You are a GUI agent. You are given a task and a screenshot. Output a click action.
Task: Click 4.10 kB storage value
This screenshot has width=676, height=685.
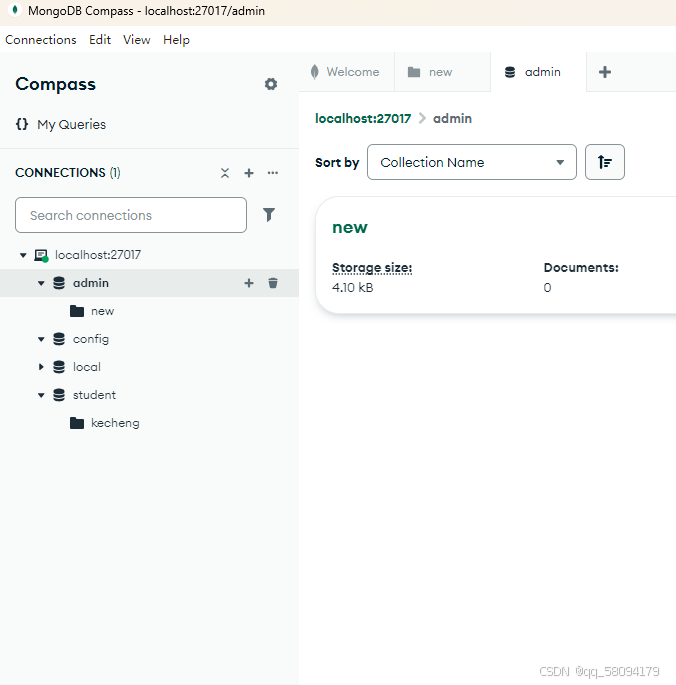pos(353,287)
